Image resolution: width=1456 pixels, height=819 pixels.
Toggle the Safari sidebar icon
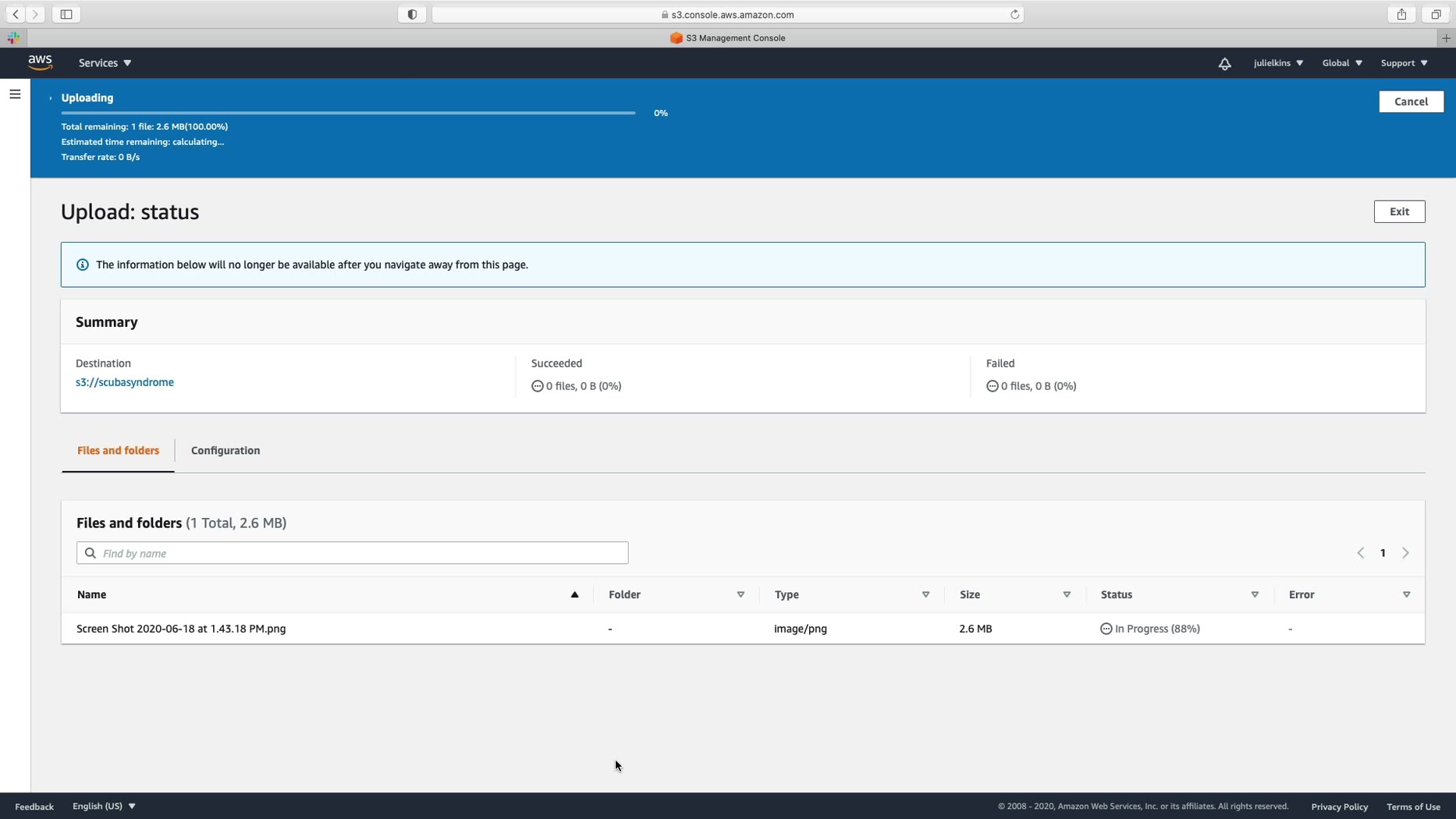click(x=66, y=14)
